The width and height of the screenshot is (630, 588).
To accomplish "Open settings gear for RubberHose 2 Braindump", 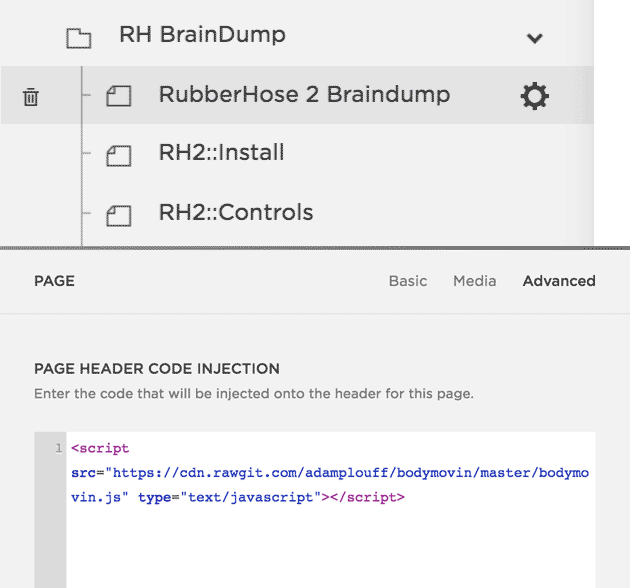I will pyautogui.click(x=534, y=96).
